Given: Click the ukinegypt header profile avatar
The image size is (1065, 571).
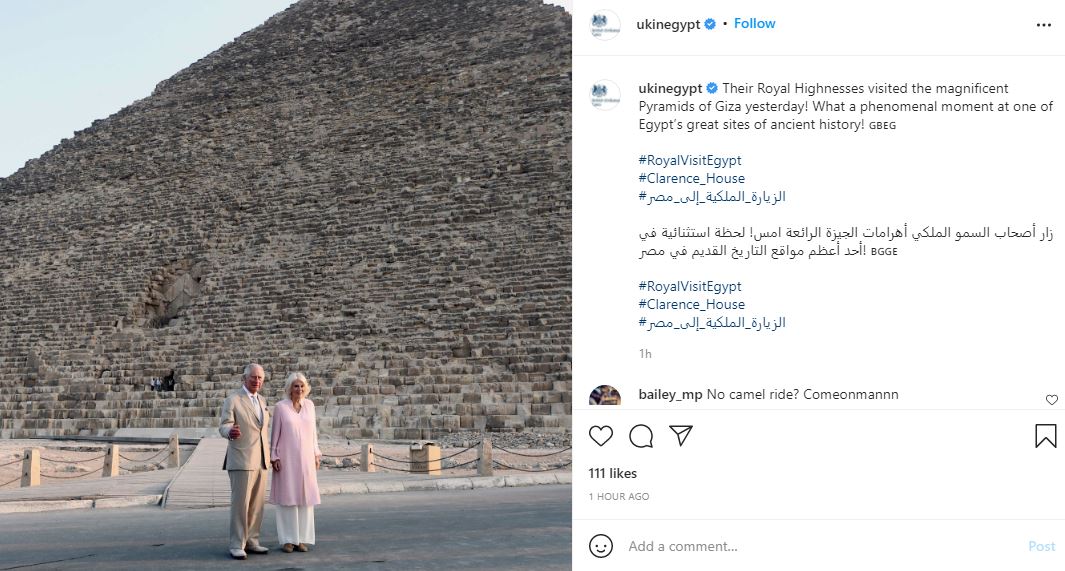Looking at the screenshot, I should [604, 24].
